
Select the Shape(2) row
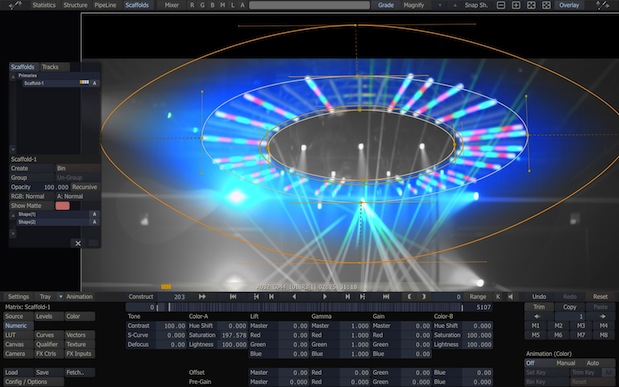tap(53, 222)
